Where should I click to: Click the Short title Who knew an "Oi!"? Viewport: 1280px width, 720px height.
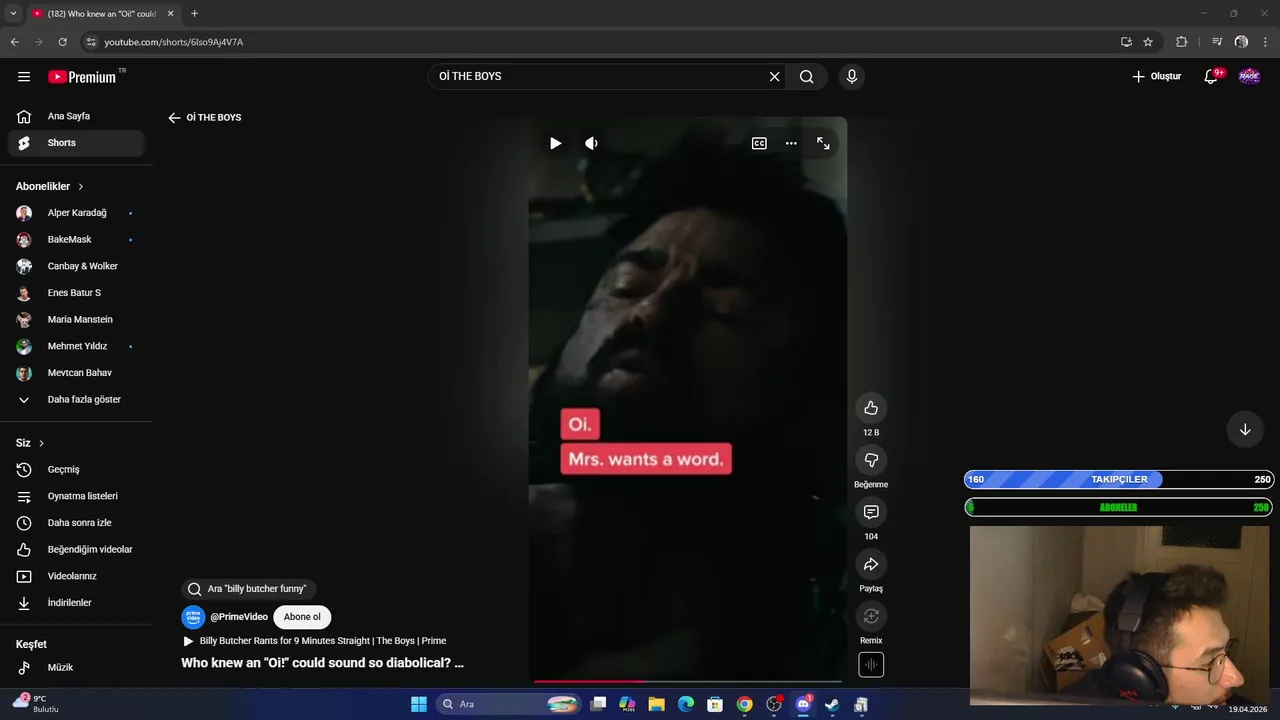[x=322, y=663]
